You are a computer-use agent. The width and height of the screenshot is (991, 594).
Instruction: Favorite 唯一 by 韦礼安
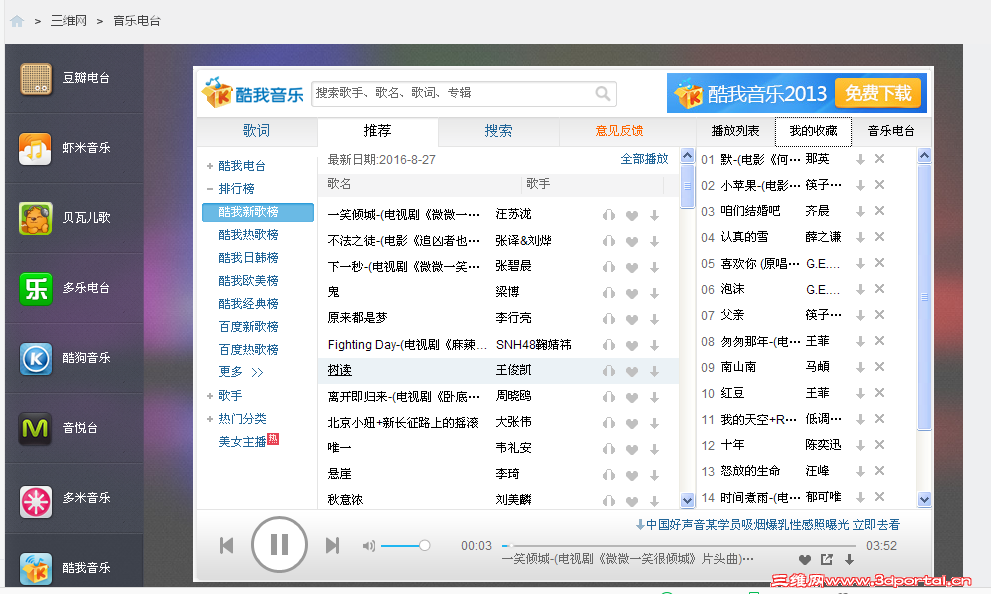click(x=631, y=449)
